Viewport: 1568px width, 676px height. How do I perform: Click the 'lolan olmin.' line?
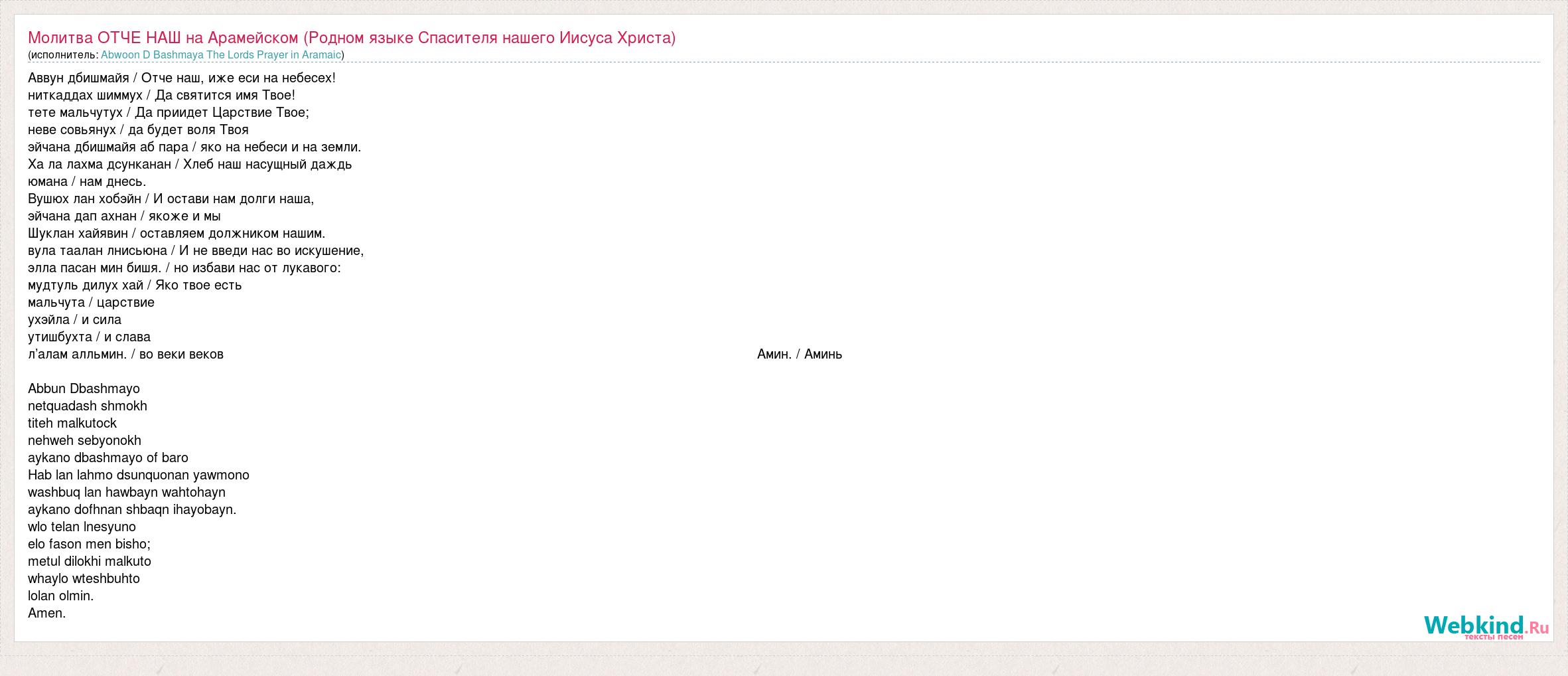(60, 596)
